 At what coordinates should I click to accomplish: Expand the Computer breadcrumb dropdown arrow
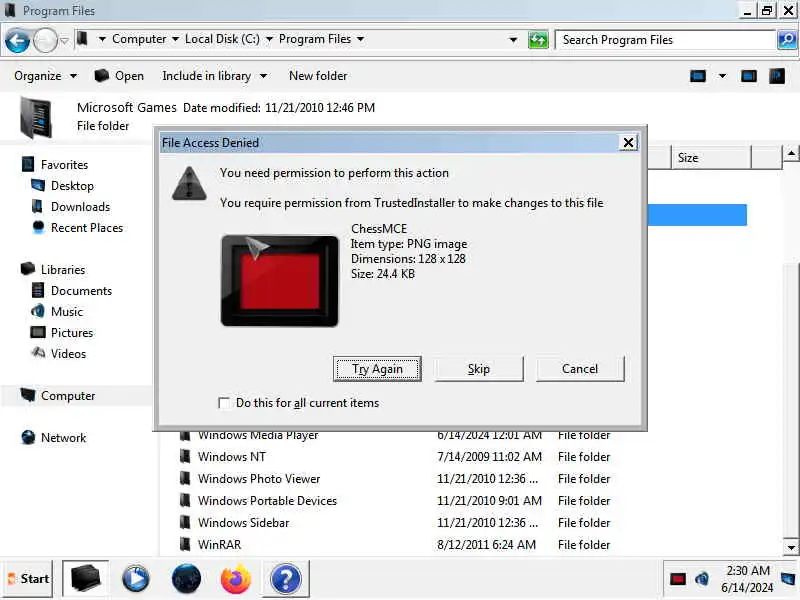click(x=175, y=39)
